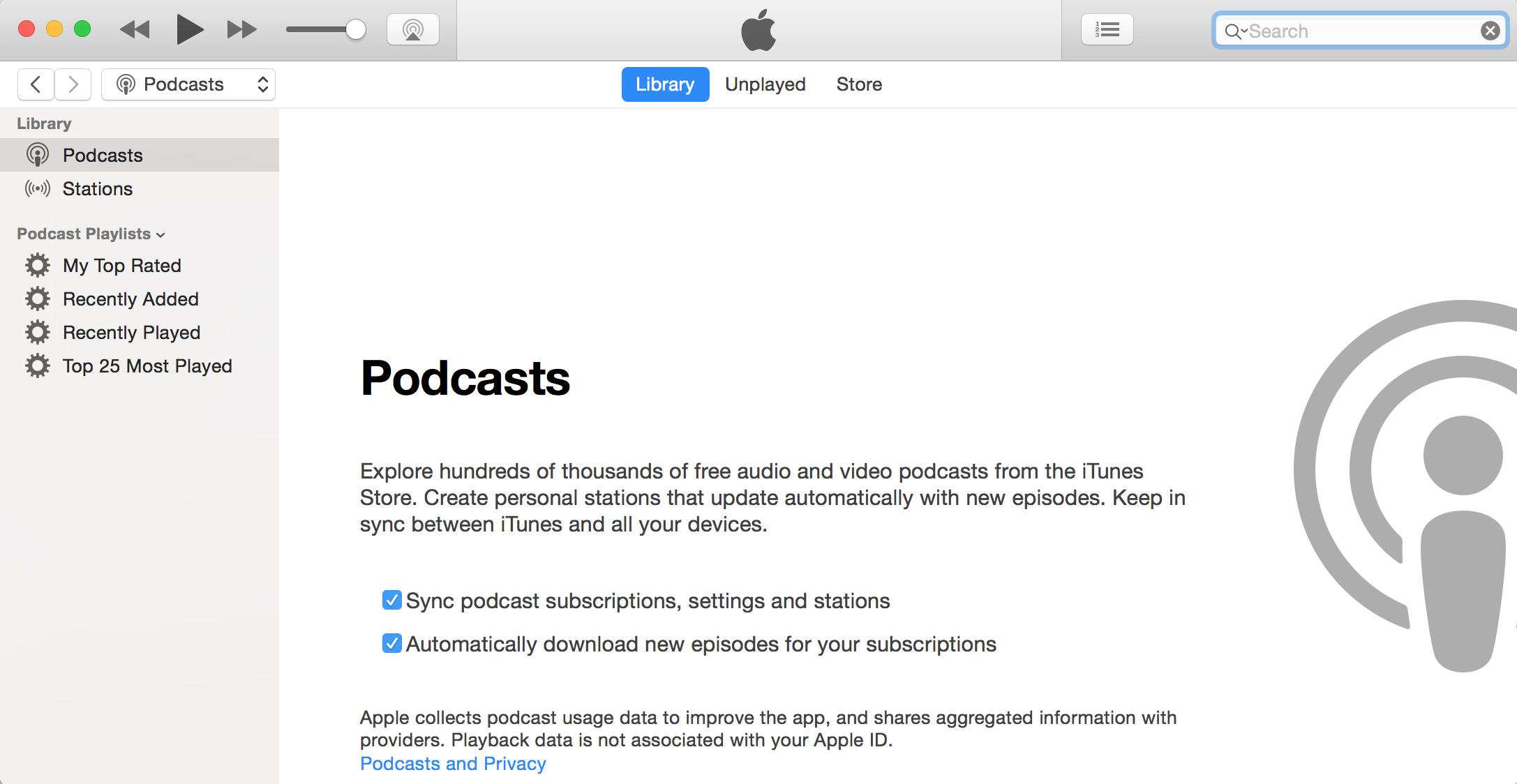
Task: Select the Recently Played playlist
Action: (x=131, y=333)
